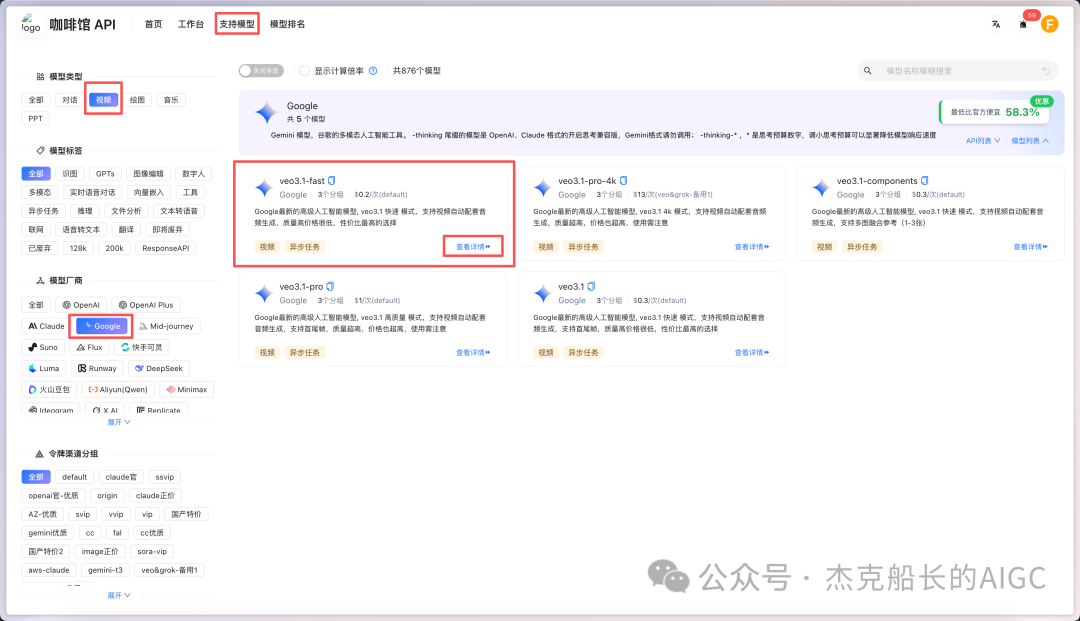The height and width of the screenshot is (621, 1080).
Task: Open the language translate icon
Action: [996, 24]
